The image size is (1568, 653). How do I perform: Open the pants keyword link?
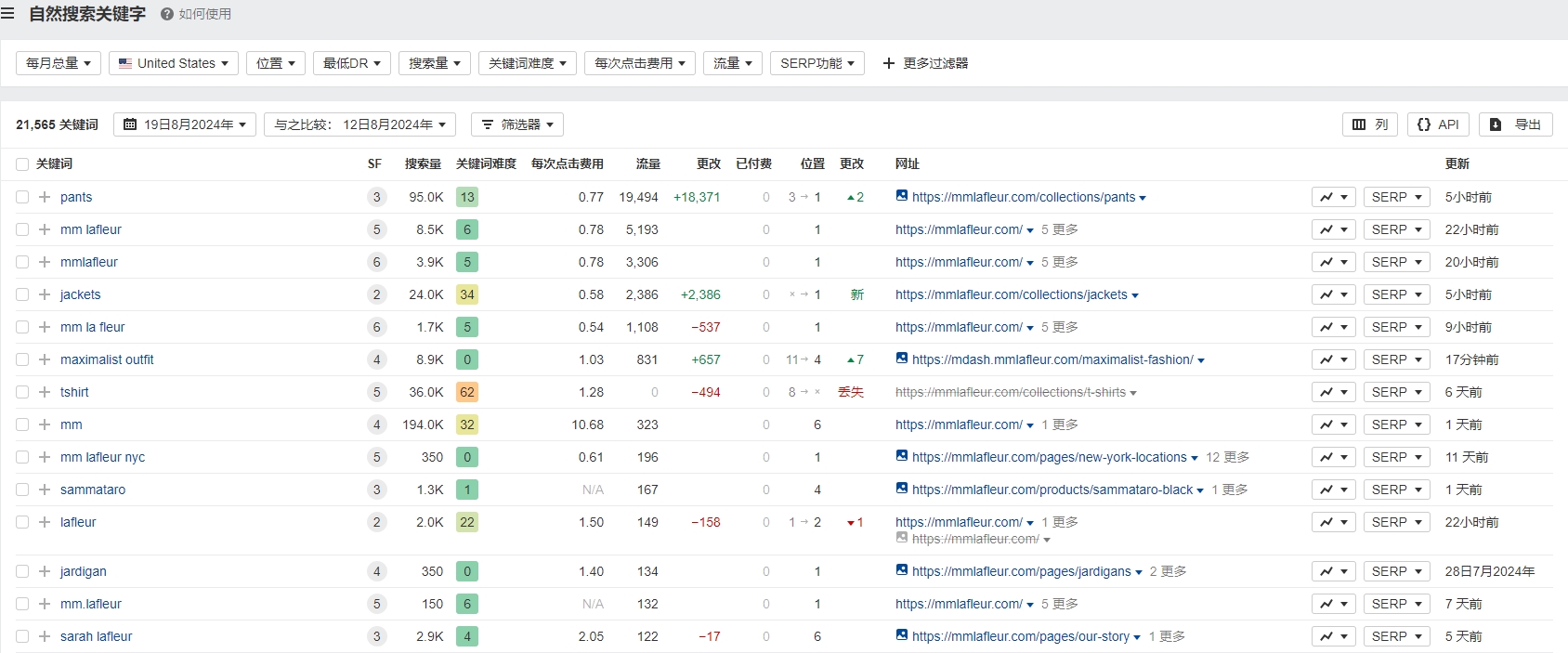pos(76,197)
